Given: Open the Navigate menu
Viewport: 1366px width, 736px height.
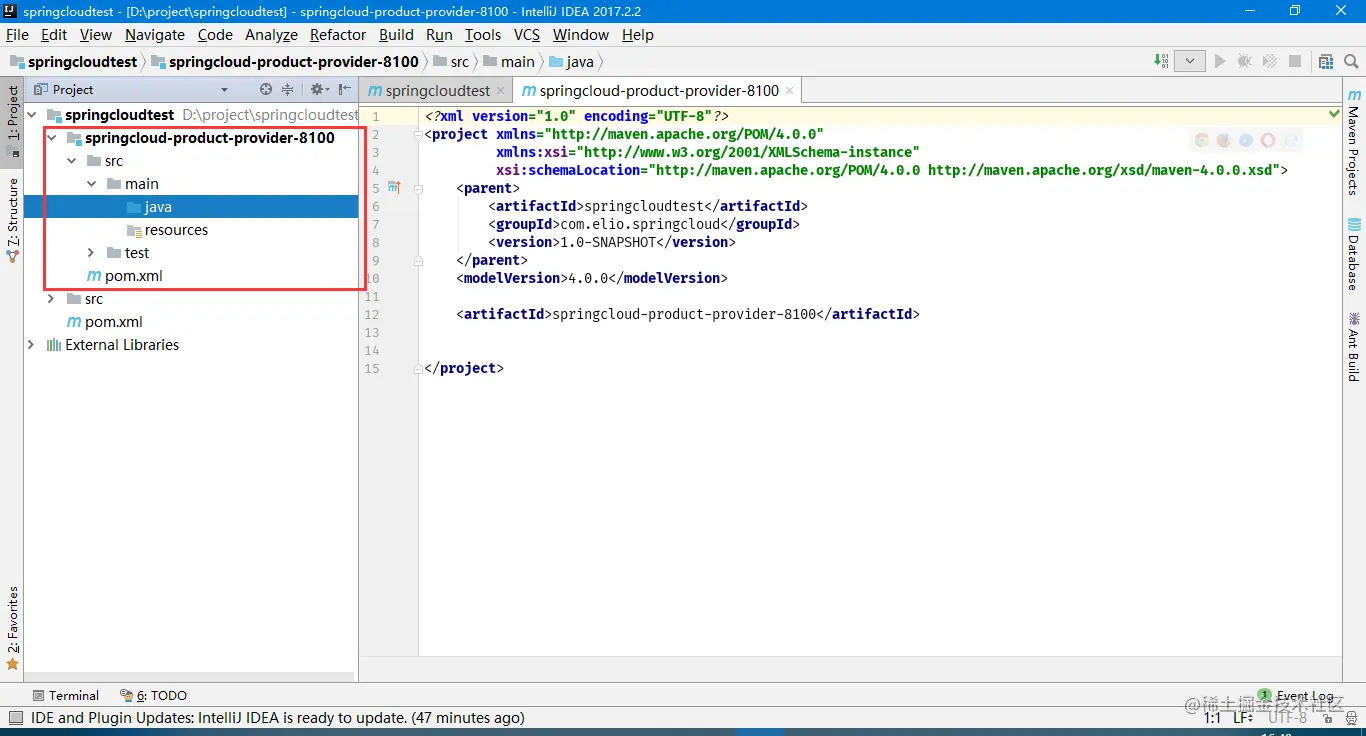Looking at the screenshot, I should (x=155, y=34).
